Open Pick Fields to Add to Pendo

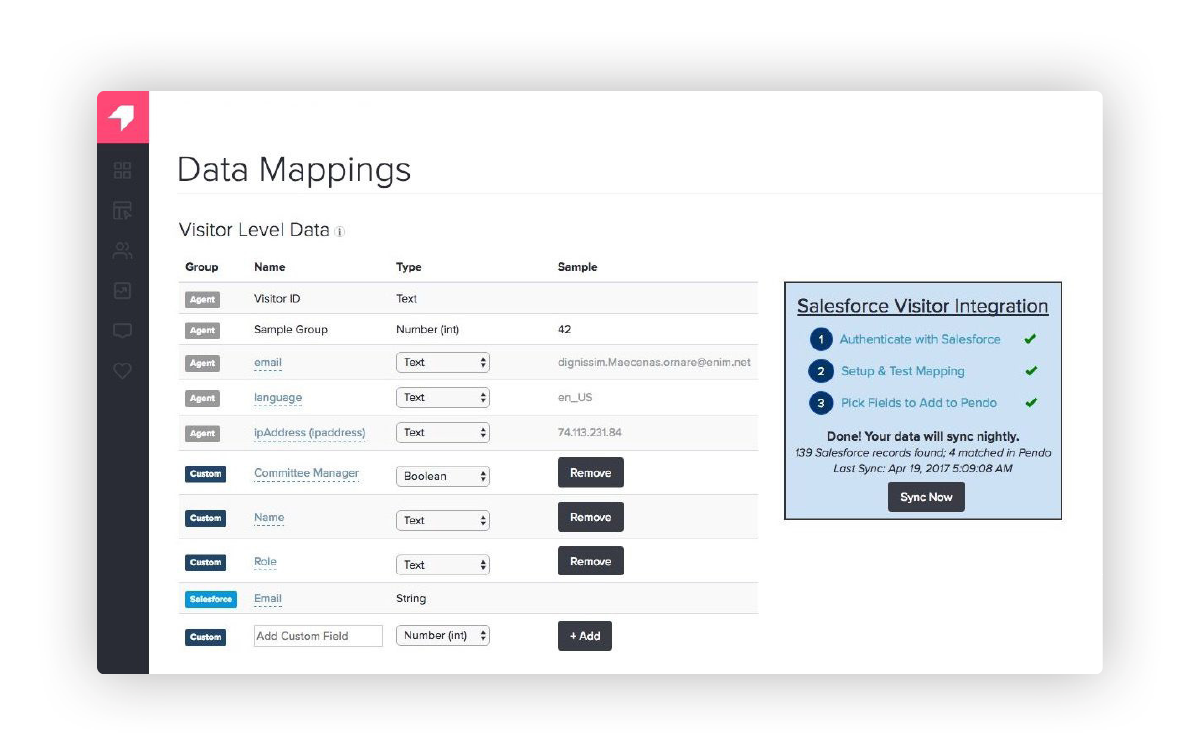point(918,403)
